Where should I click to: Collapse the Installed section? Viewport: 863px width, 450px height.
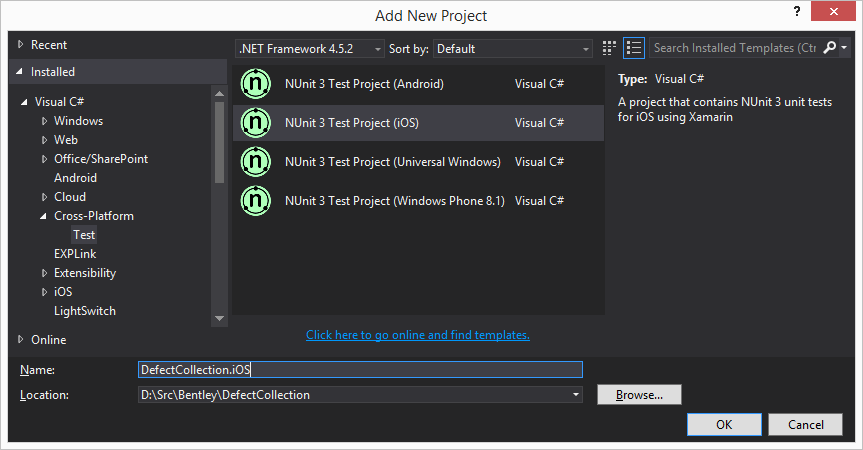tap(20, 72)
